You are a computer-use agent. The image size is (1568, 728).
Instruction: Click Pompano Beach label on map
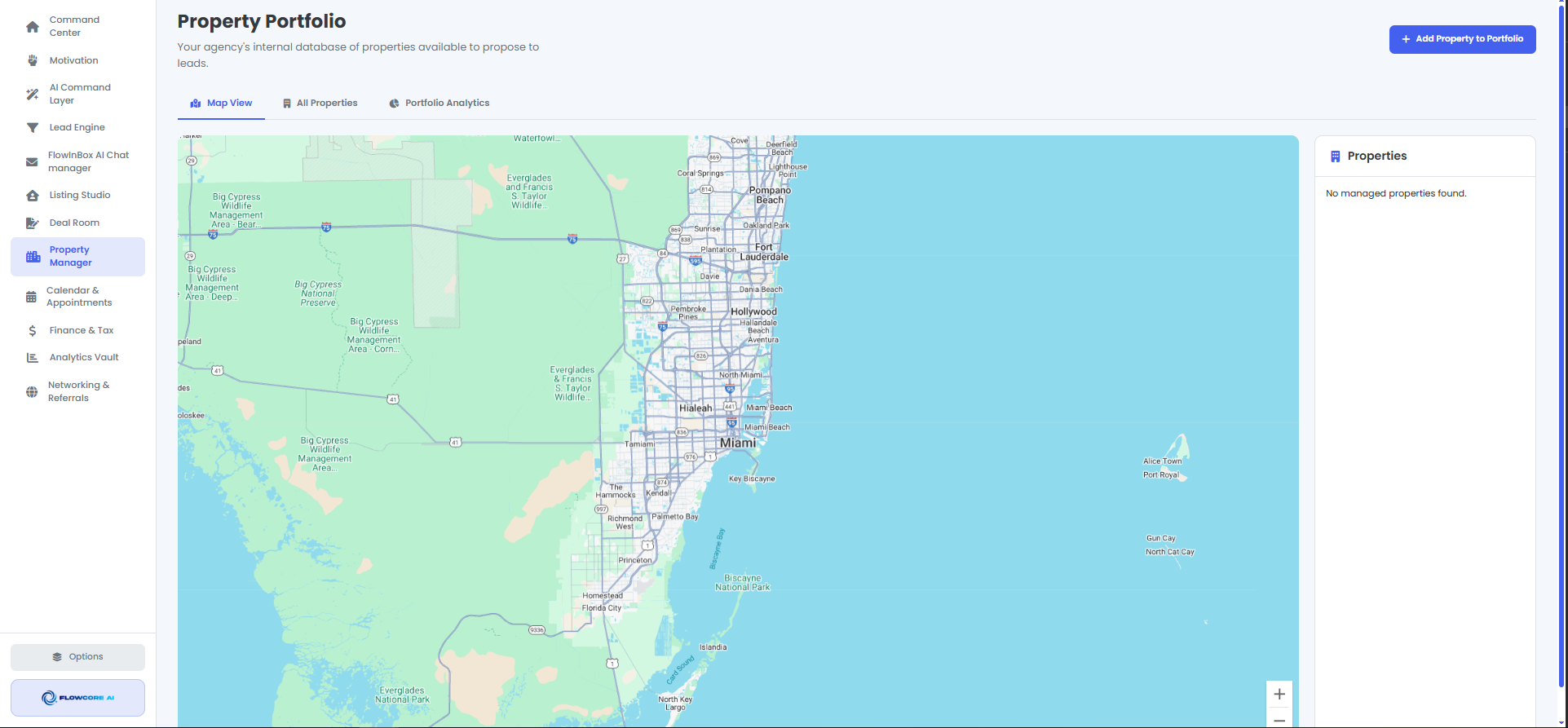point(770,195)
